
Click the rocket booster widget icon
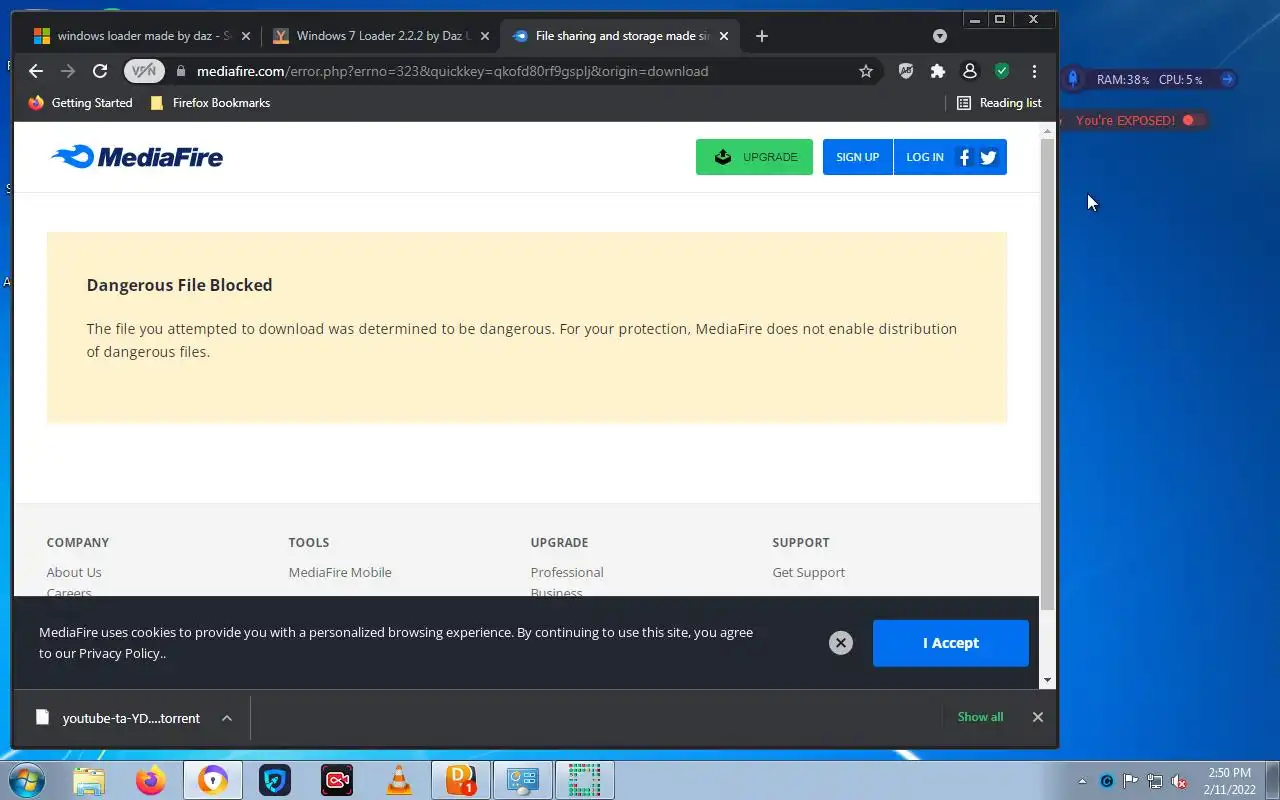[x=1073, y=79]
